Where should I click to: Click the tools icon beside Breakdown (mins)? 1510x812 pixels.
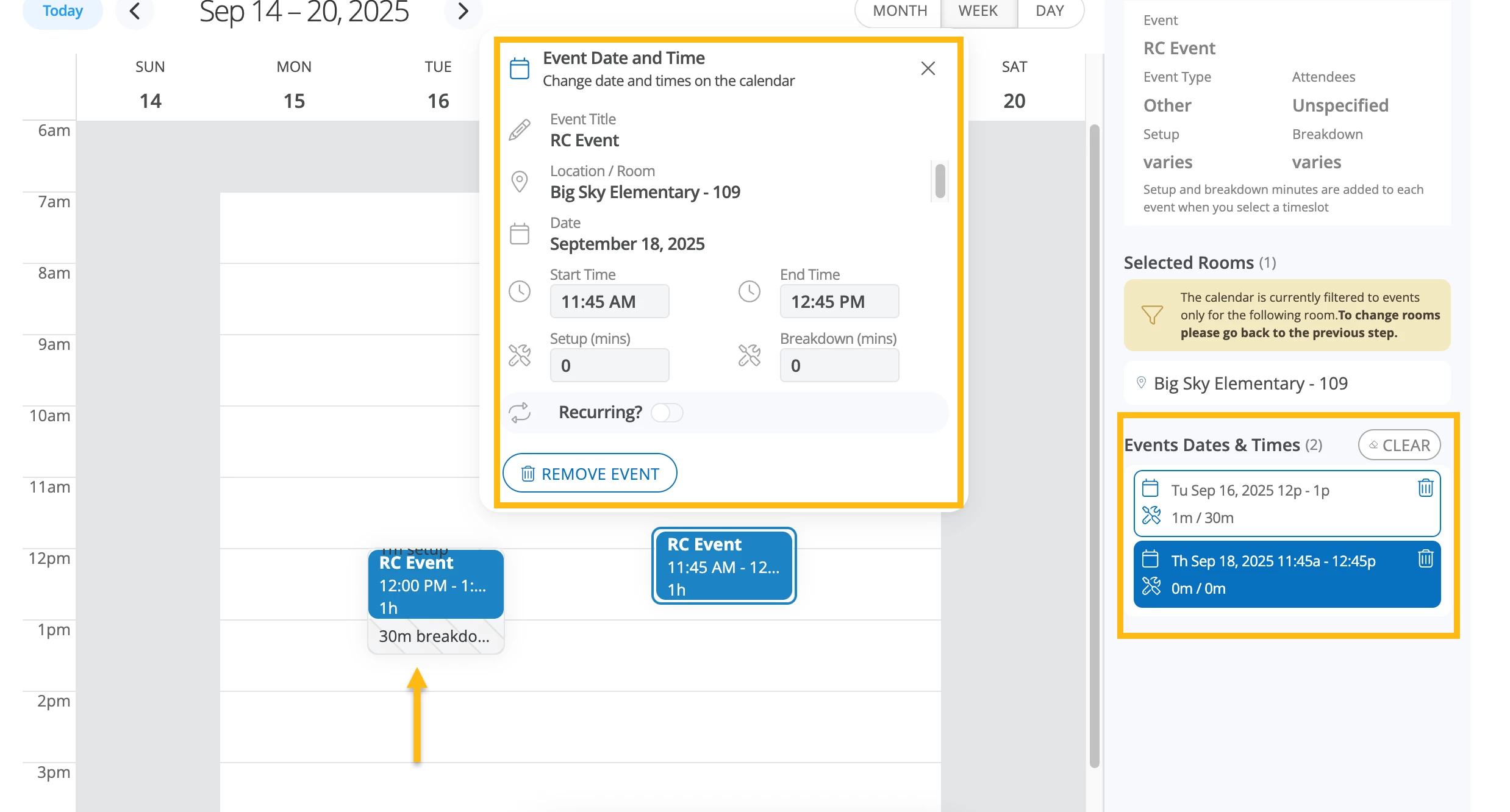click(x=750, y=355)
